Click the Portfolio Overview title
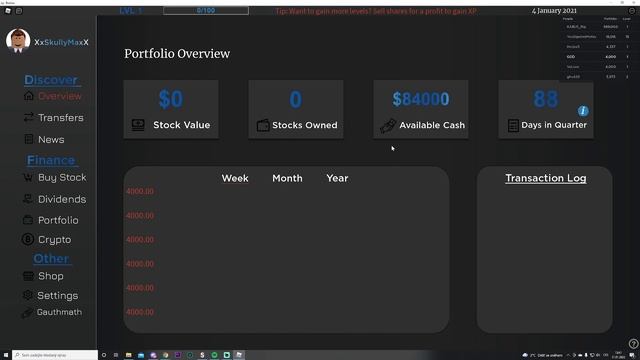This screenshot has height=360, width=640. pos(177,54)
